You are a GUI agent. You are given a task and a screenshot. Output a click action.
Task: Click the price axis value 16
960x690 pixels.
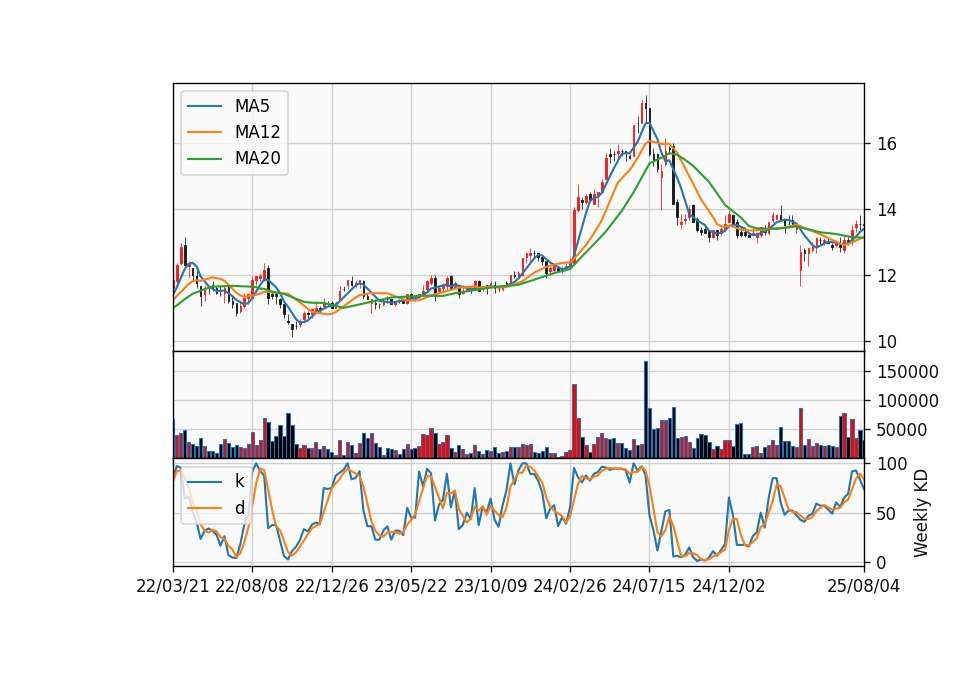point(887,144)
